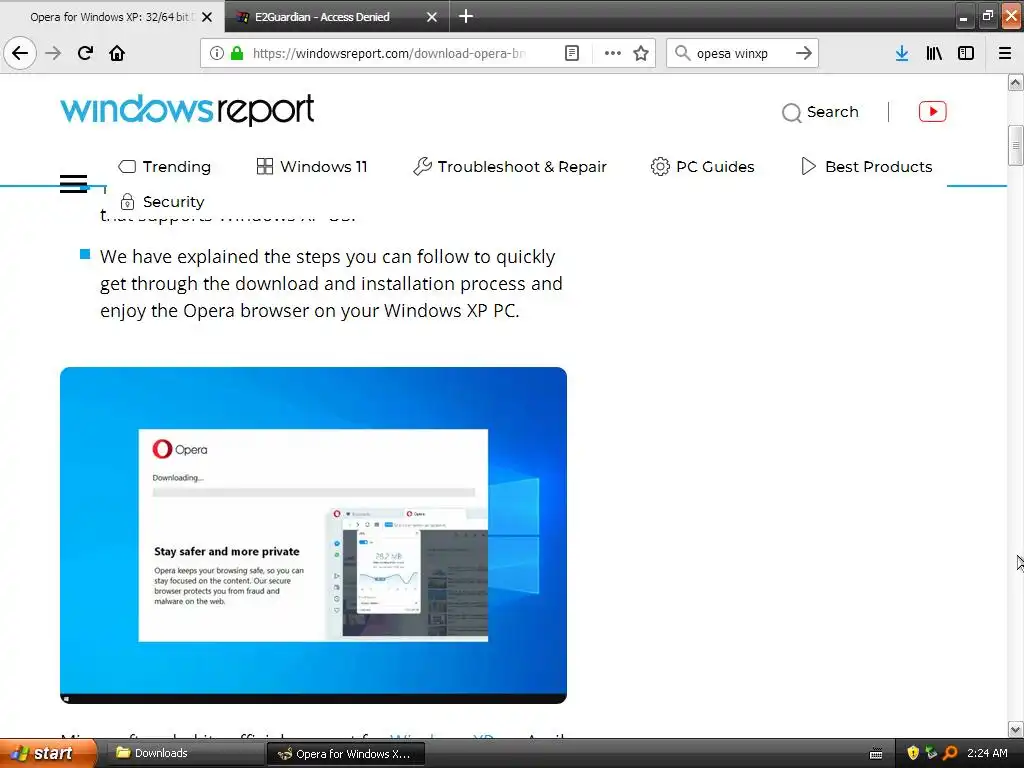
Task: Toggle the browser sidebar
Action: click(966, 53)
